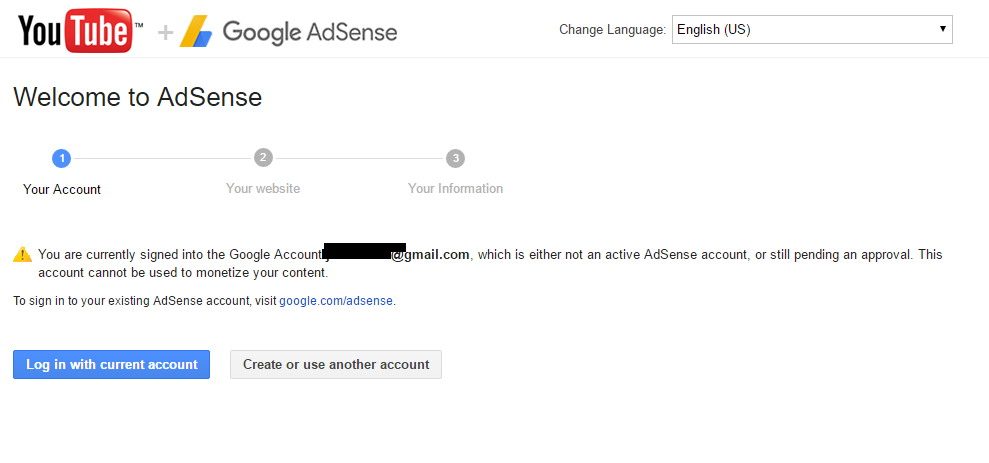Click the Google AdSense wordmark text
The height and width of the screenshot is (463, 989).
[310, 32]
